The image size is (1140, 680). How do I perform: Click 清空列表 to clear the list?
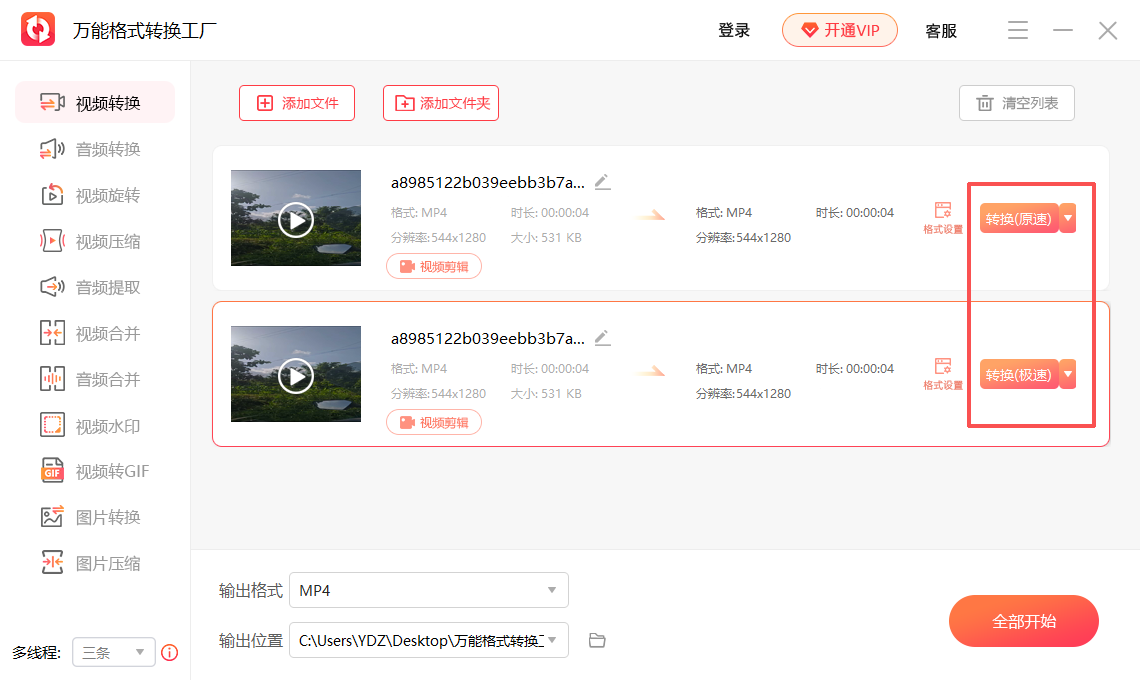(1016, 102)
